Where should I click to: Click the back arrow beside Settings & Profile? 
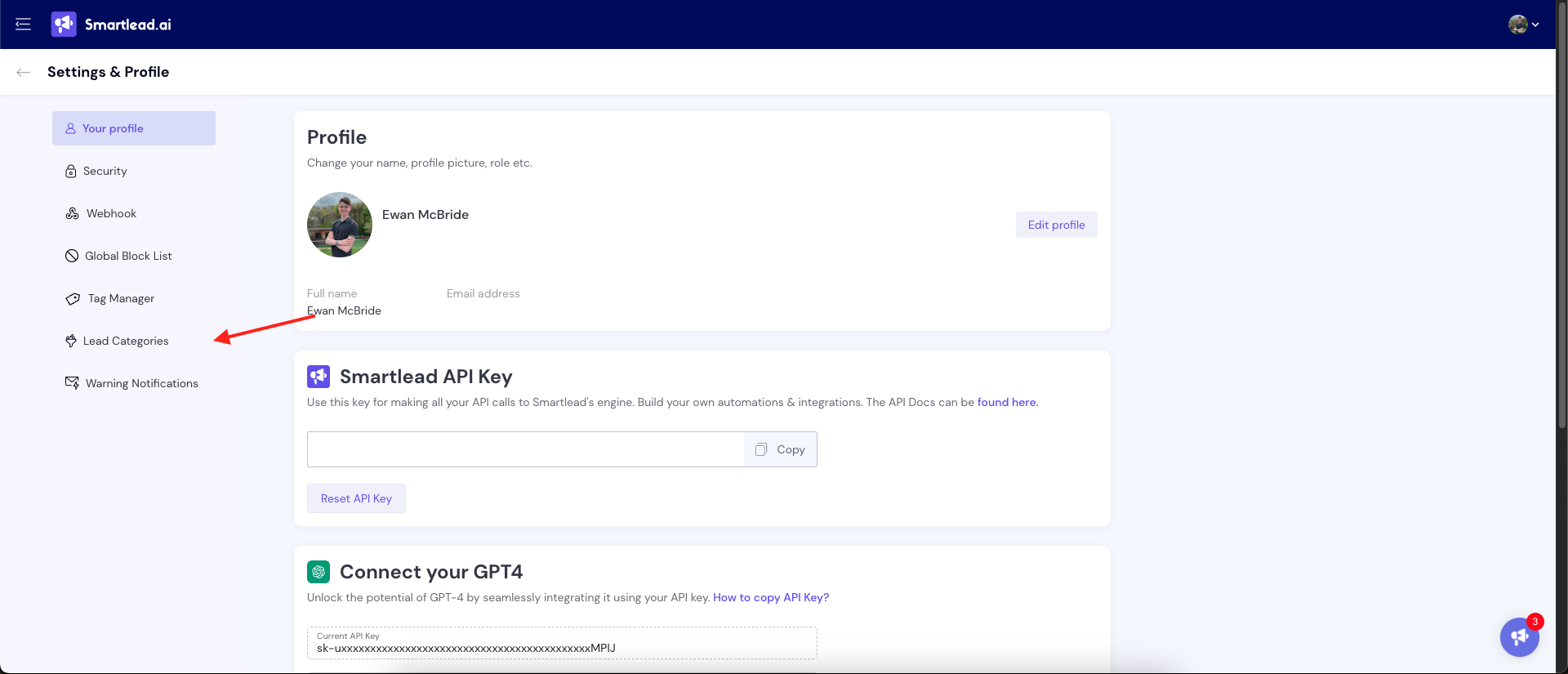pos(24,72)
